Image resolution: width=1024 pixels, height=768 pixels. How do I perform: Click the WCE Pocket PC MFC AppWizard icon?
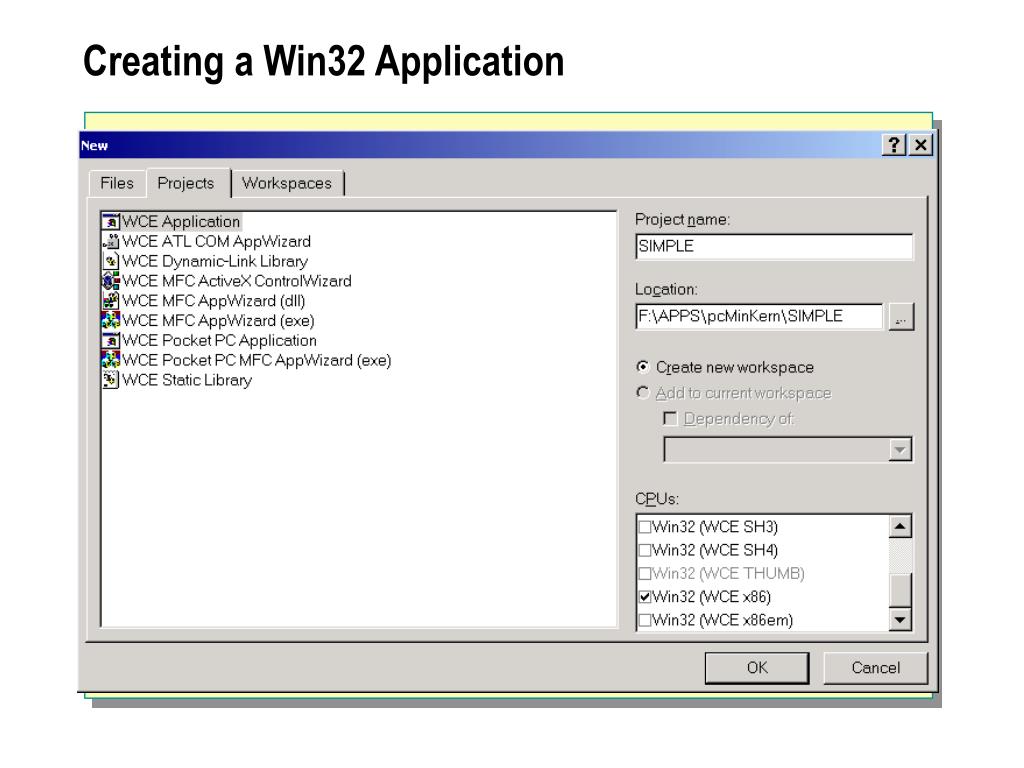click(x=111, y=360)
